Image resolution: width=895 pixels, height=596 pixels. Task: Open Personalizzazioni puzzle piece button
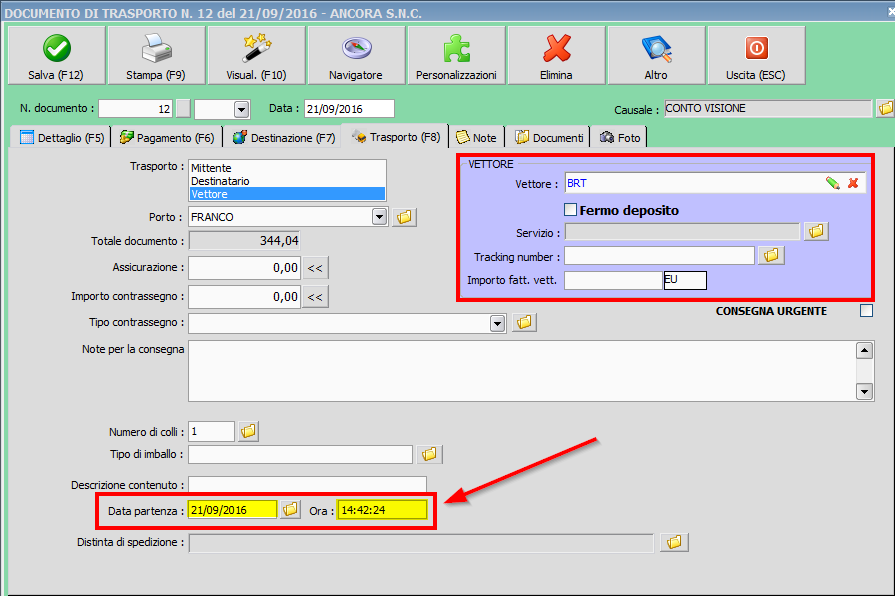coord(456,56)
